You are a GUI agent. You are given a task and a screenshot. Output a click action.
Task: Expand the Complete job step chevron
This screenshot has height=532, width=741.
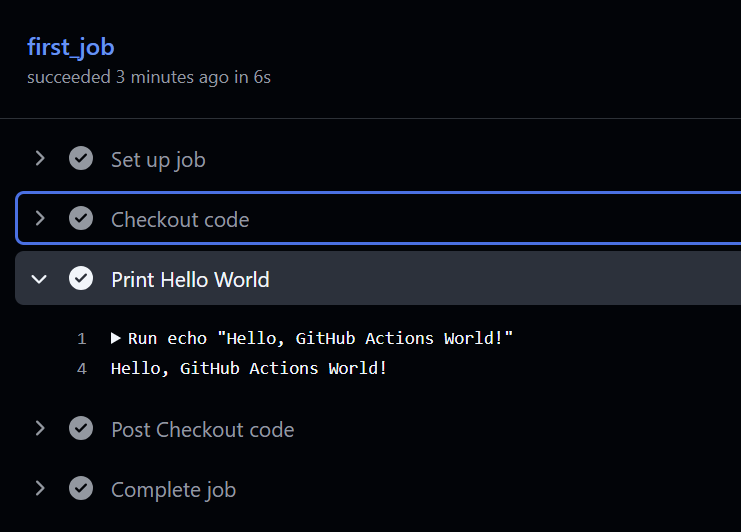(40, 489)
